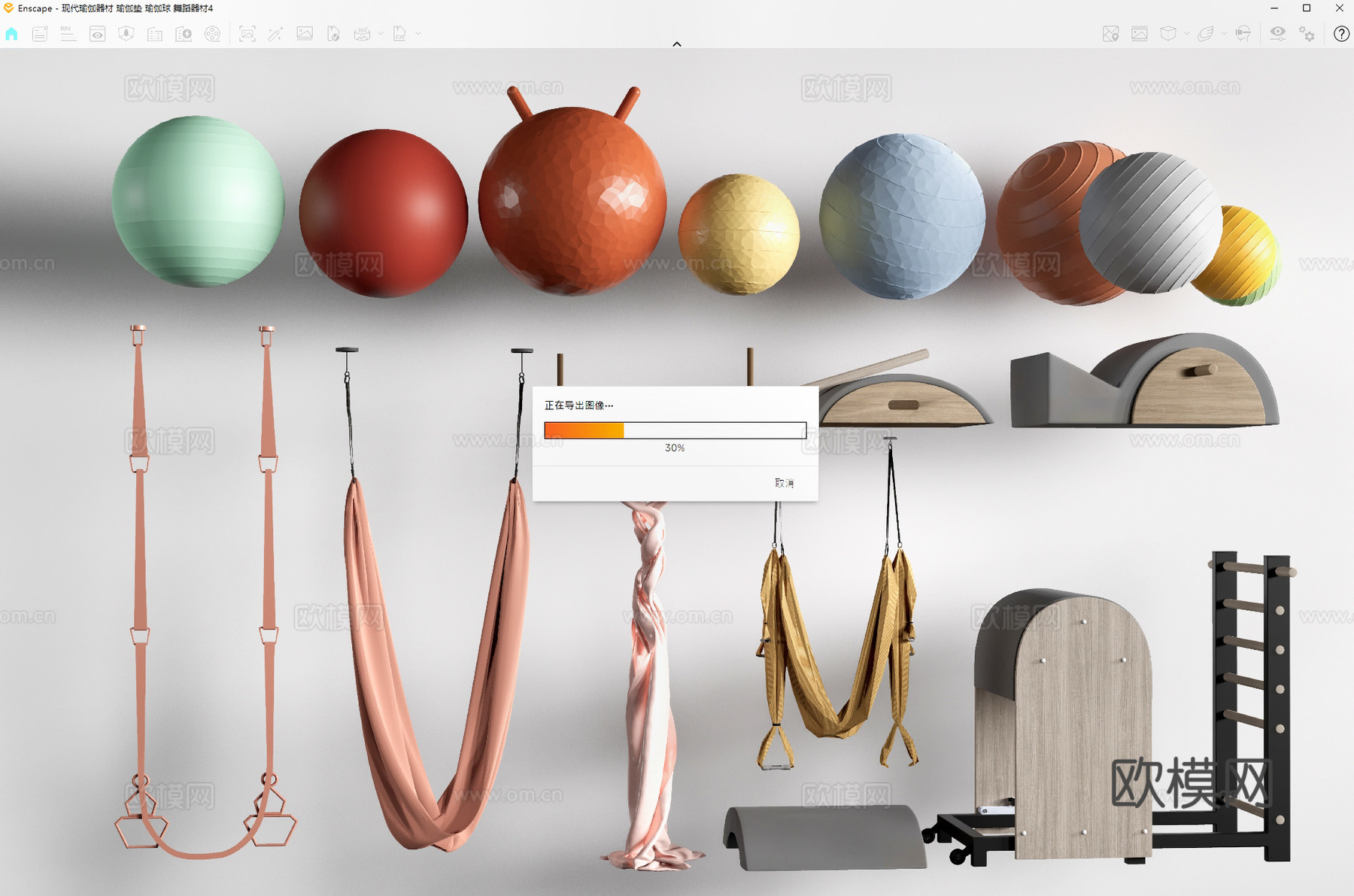Click the 正在导出图像 dialog title text
Viewport: 1354px width, 896px height.
click(x=578, y=405)
